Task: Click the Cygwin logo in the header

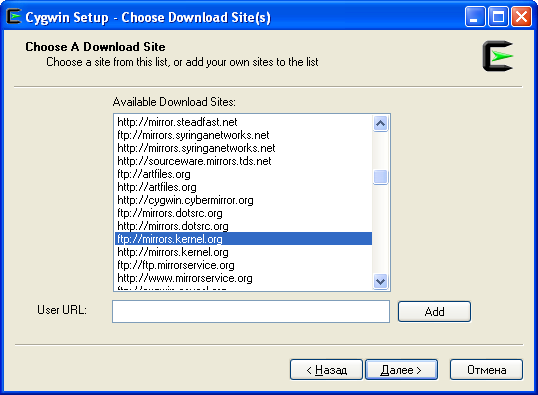Action: coord(498,56)
